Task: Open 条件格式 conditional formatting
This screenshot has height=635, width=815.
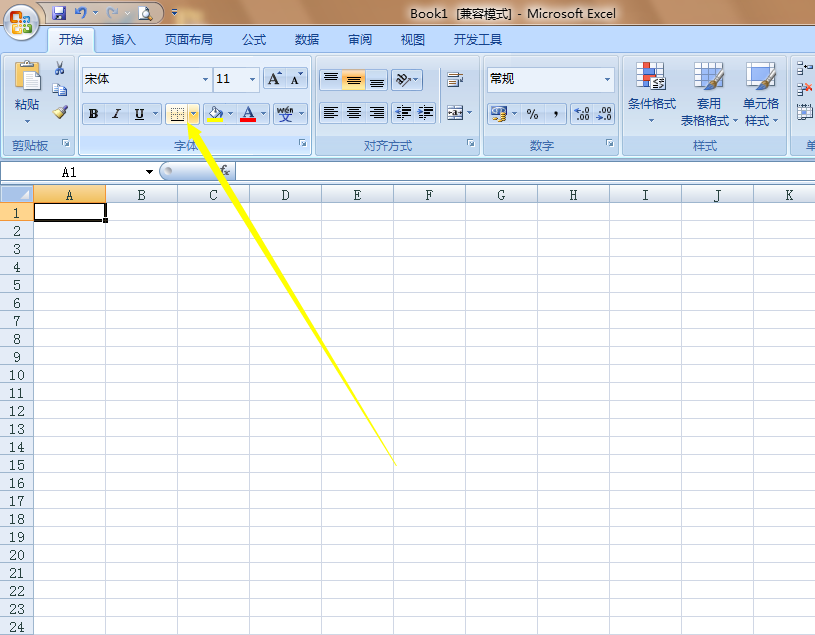Action: (651, 94)
